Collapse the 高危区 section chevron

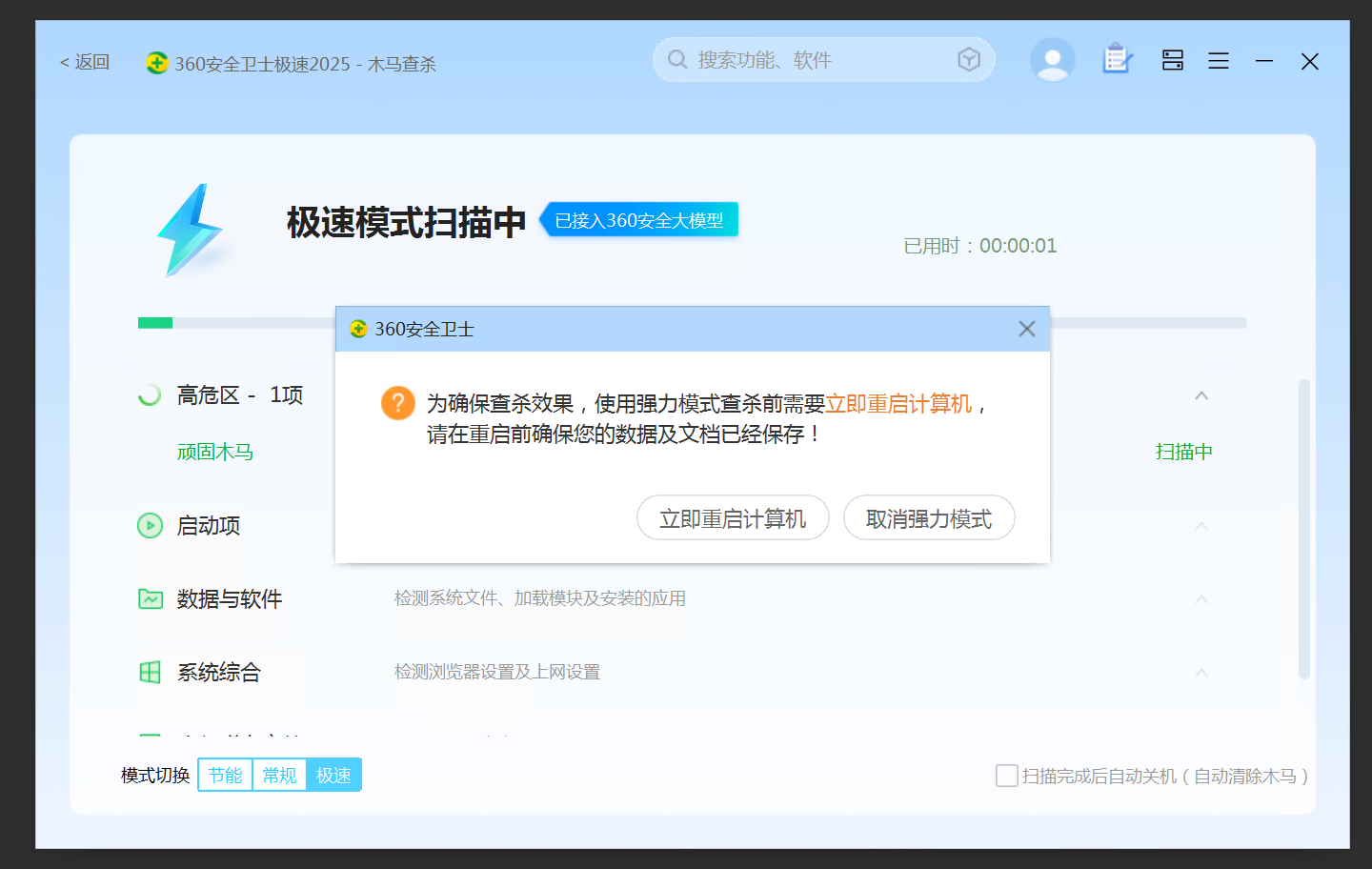point(1201,395)
